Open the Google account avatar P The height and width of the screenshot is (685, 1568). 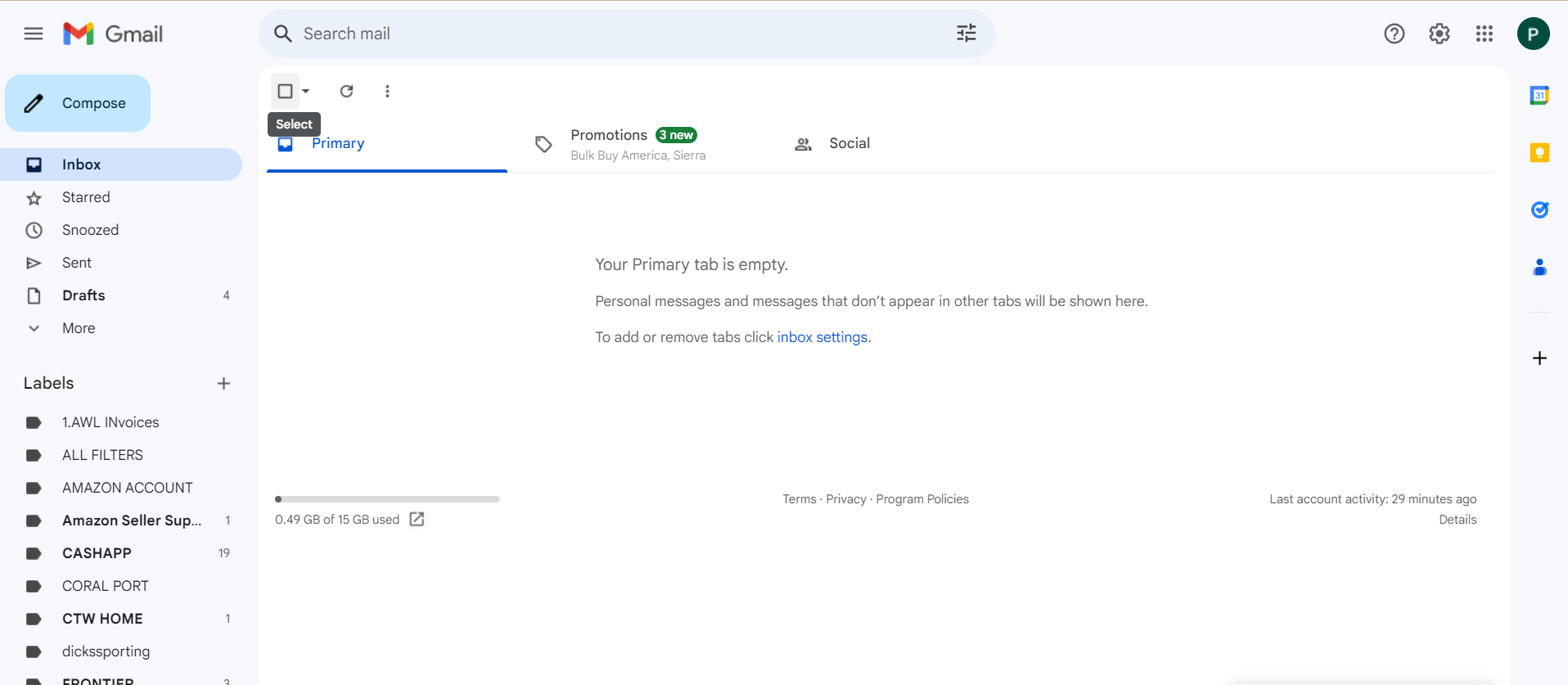click(x=1534, y=34)
